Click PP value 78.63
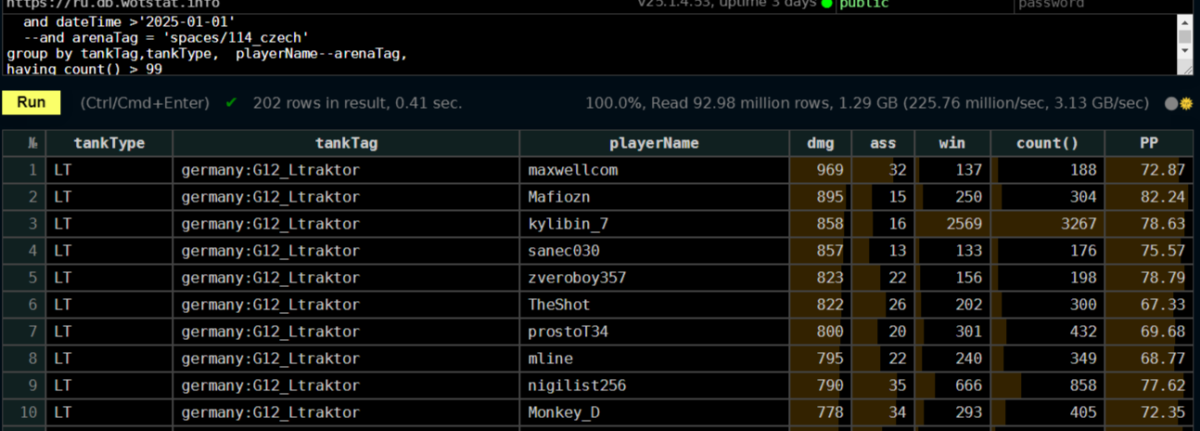1200x431 pixels. [1163, 224]
